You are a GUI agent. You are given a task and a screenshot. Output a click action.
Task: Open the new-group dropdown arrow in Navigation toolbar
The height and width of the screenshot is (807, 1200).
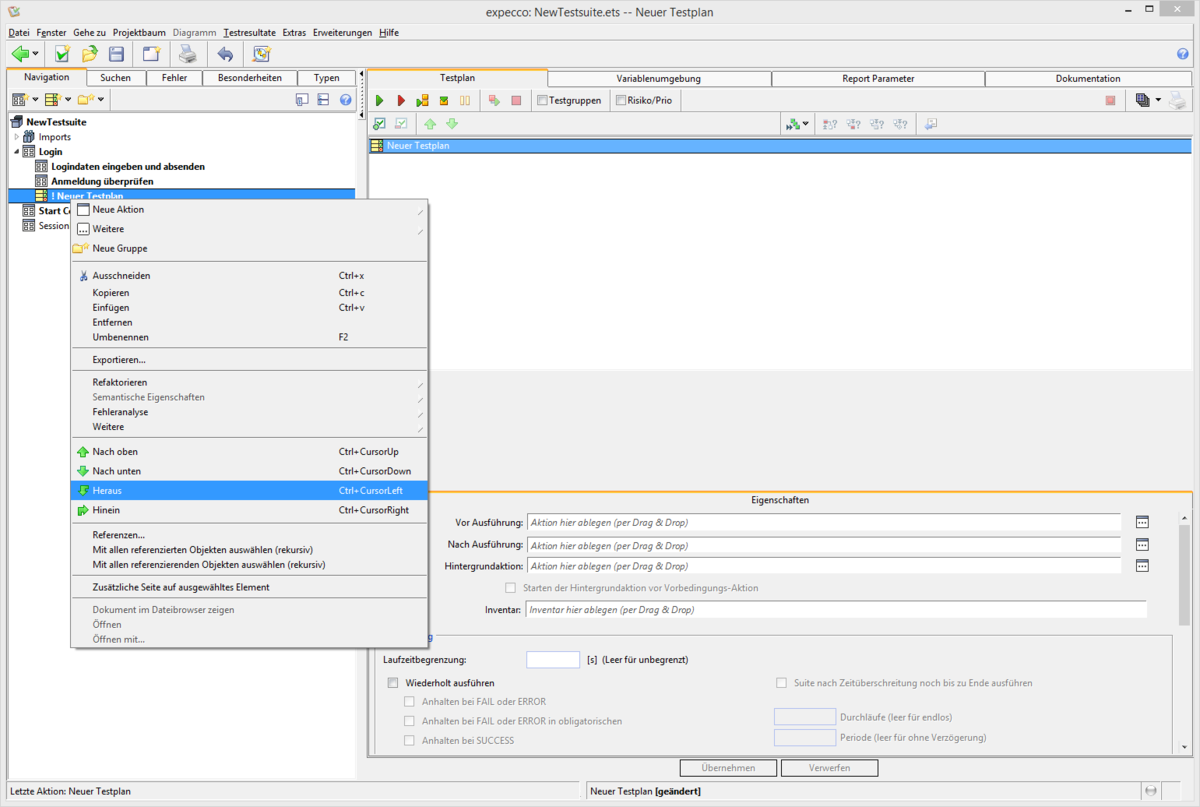tap(100, 100)
